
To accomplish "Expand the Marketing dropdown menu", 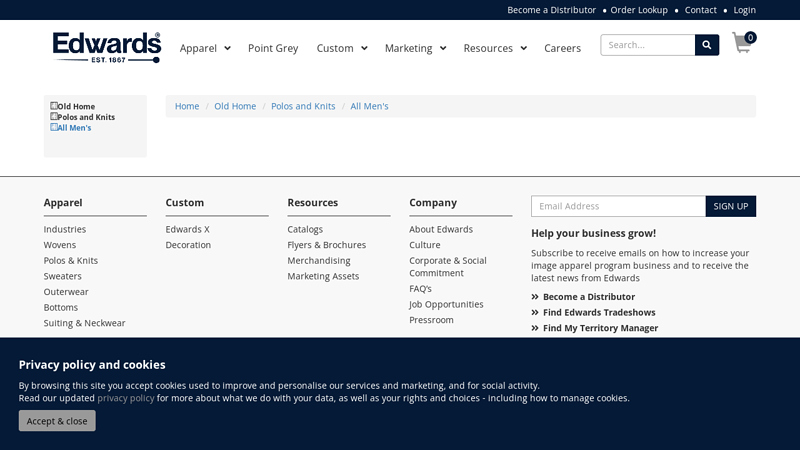I will 415,48.
